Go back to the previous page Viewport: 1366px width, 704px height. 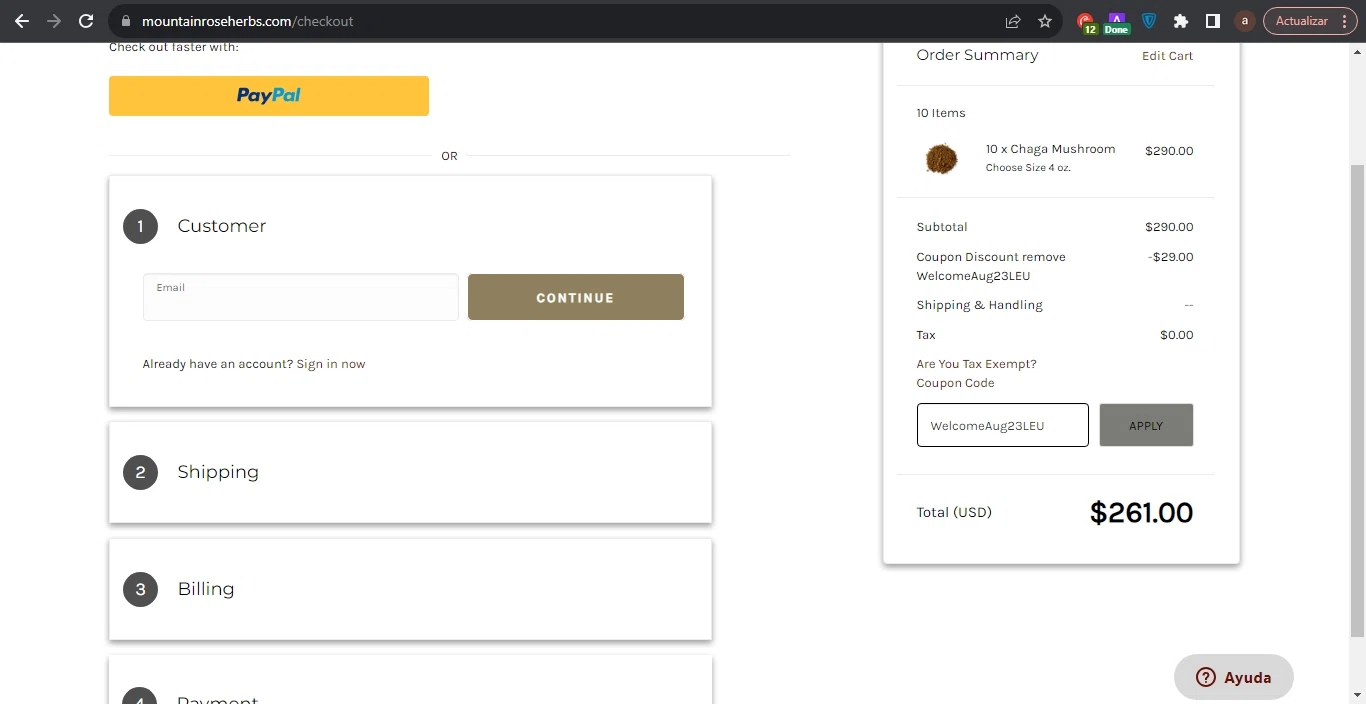(22, 21)
